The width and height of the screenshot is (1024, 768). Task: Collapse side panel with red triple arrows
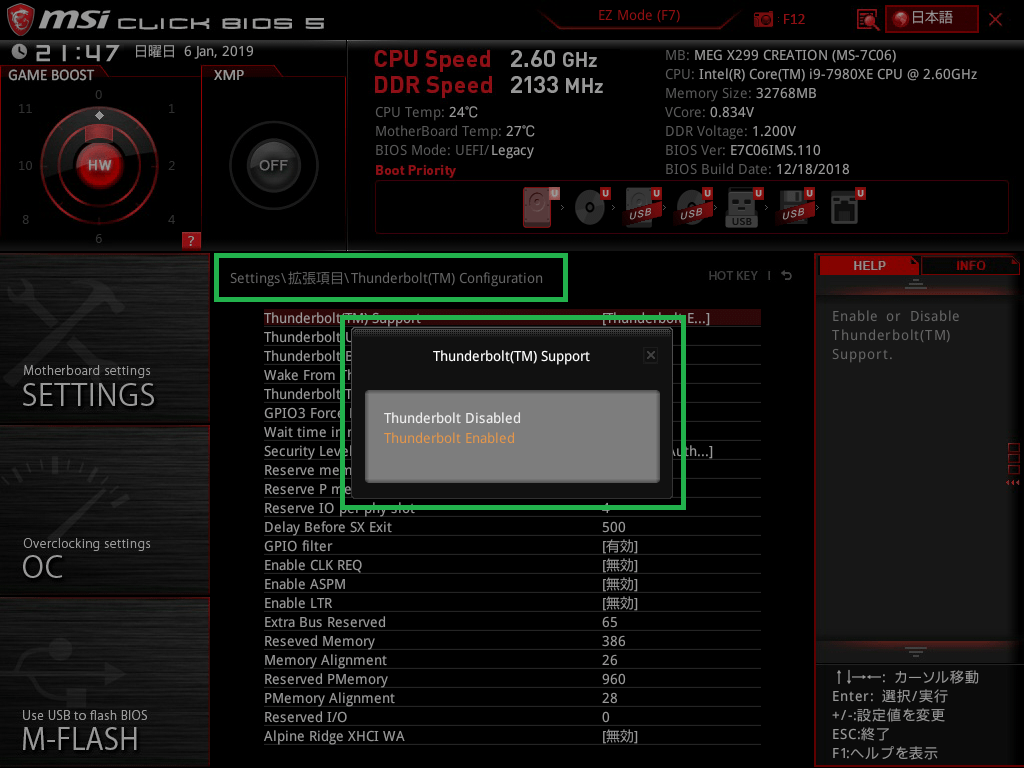point(1012,483)
